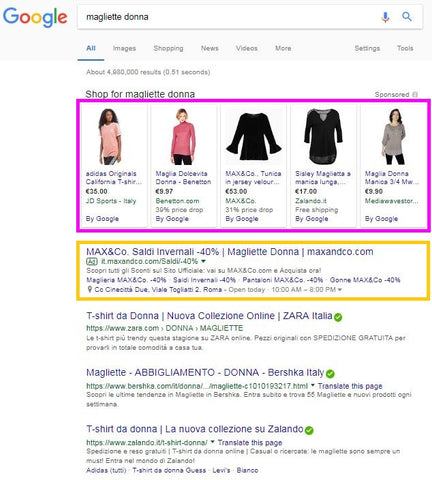Open grey Maglia Donna 3/4 sleeve image
The height and width of the screenshot is (480, 432).
tap(394, 137)
